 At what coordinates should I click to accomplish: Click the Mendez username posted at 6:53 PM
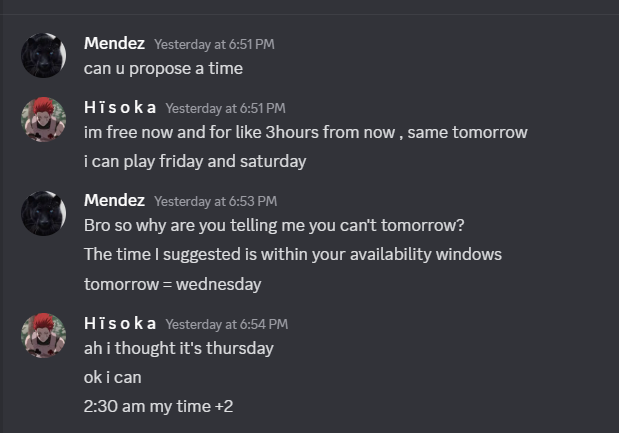[114, 200]
